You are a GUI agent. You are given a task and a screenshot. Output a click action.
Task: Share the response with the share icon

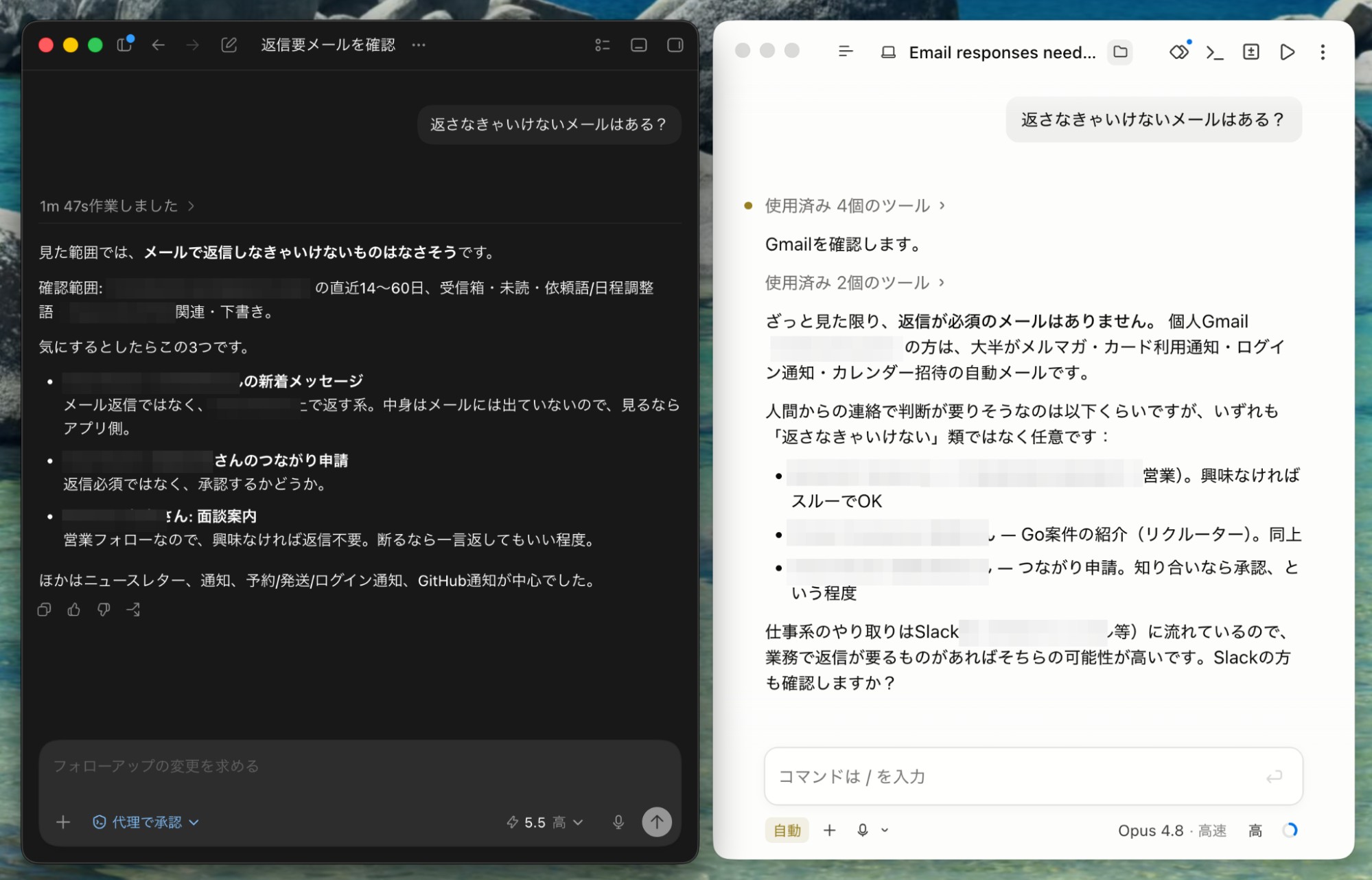(x=133, y=610)
